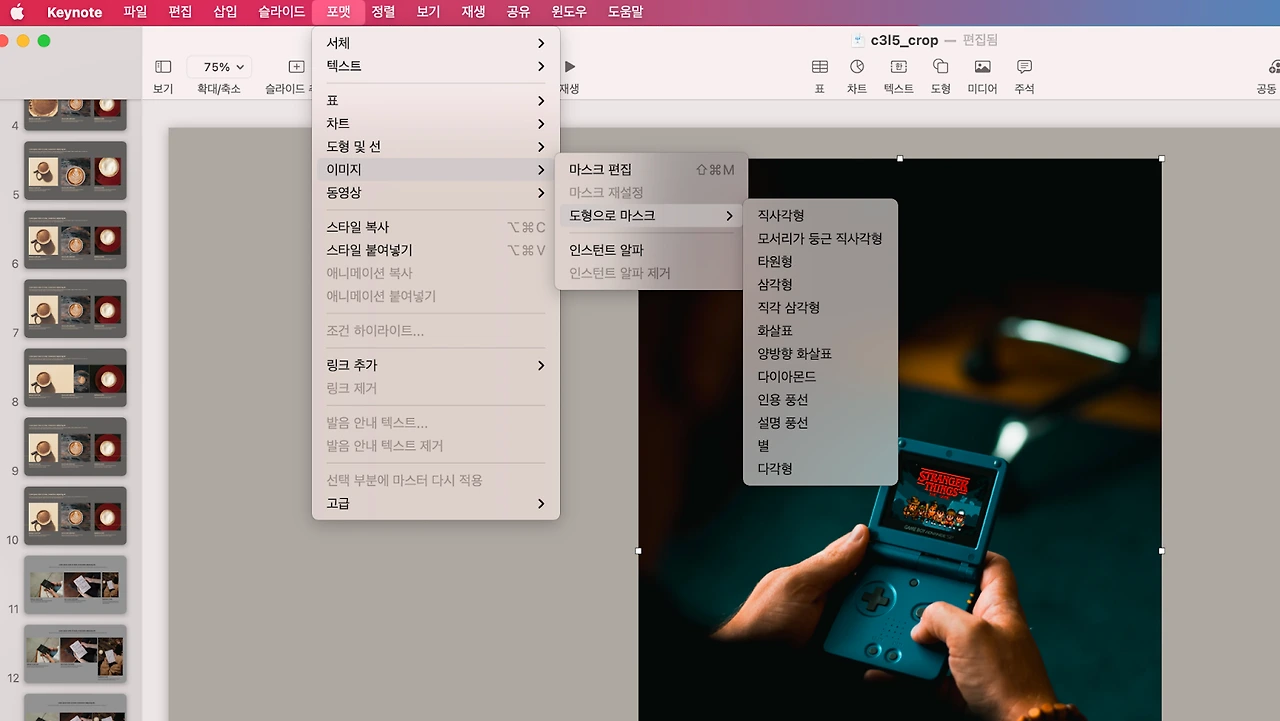Click the c3l5_crop document title
The height and width of the screenshot is (721, 1280).
[x=904, y=41]
